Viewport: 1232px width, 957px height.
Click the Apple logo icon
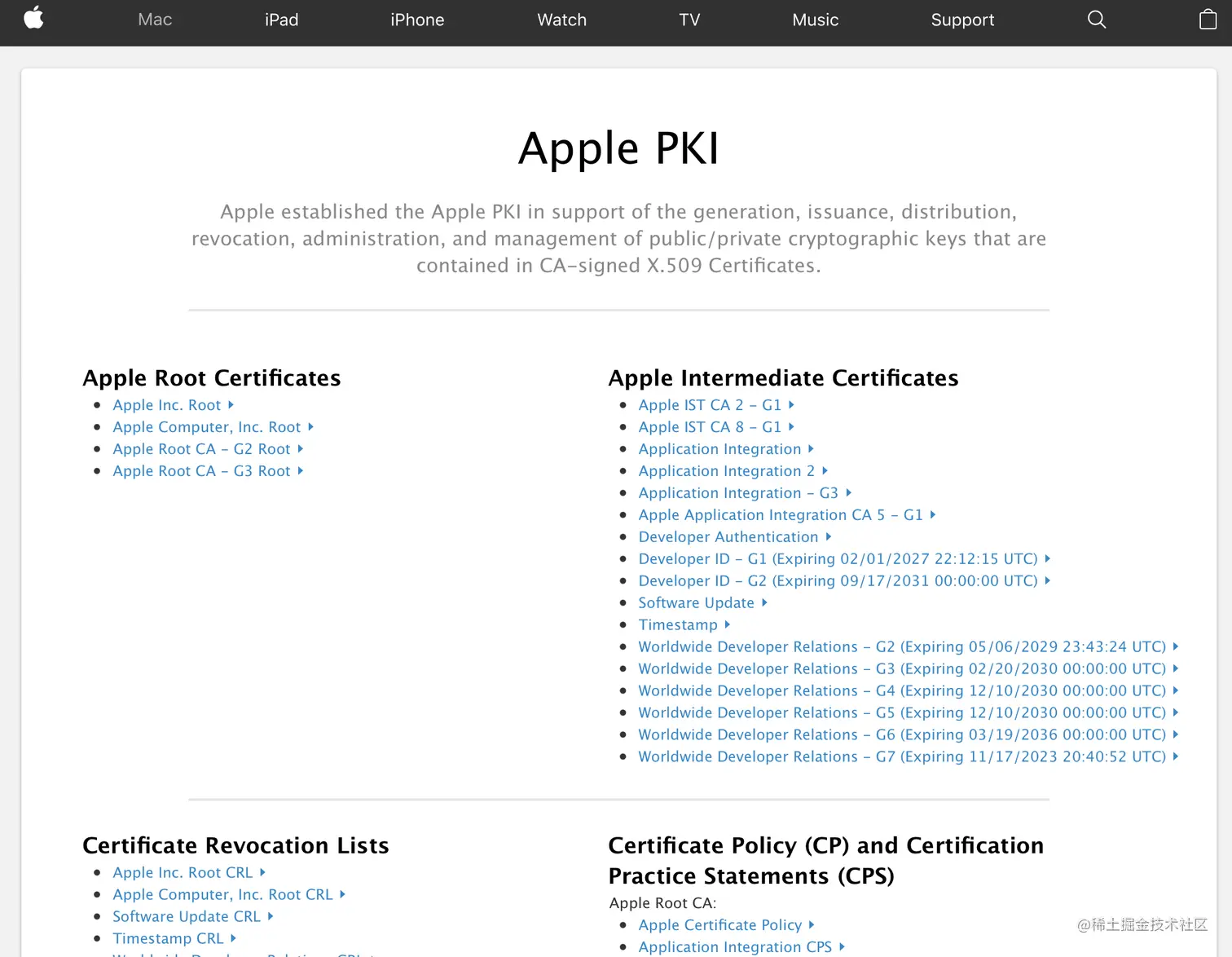point(33,18)
